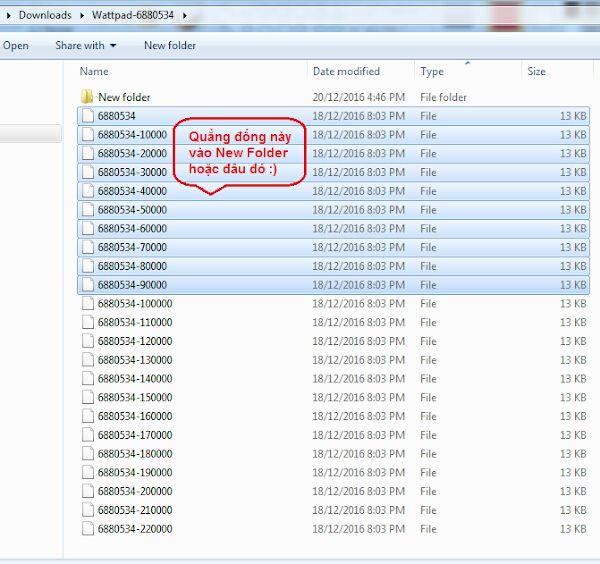Click the file icon of 6880534-220000

88,529
